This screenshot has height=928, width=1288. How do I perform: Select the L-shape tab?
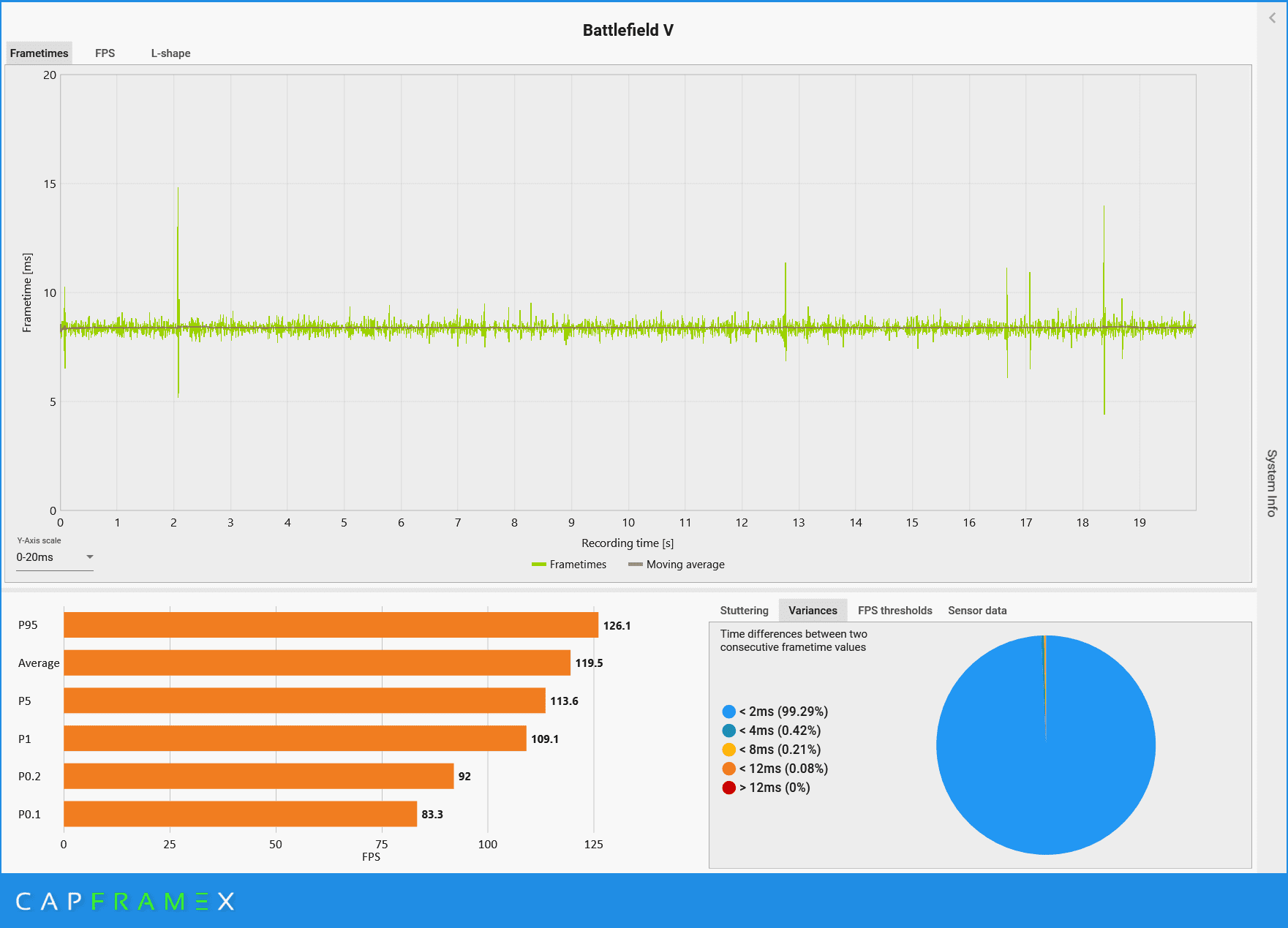click(170, 53)
